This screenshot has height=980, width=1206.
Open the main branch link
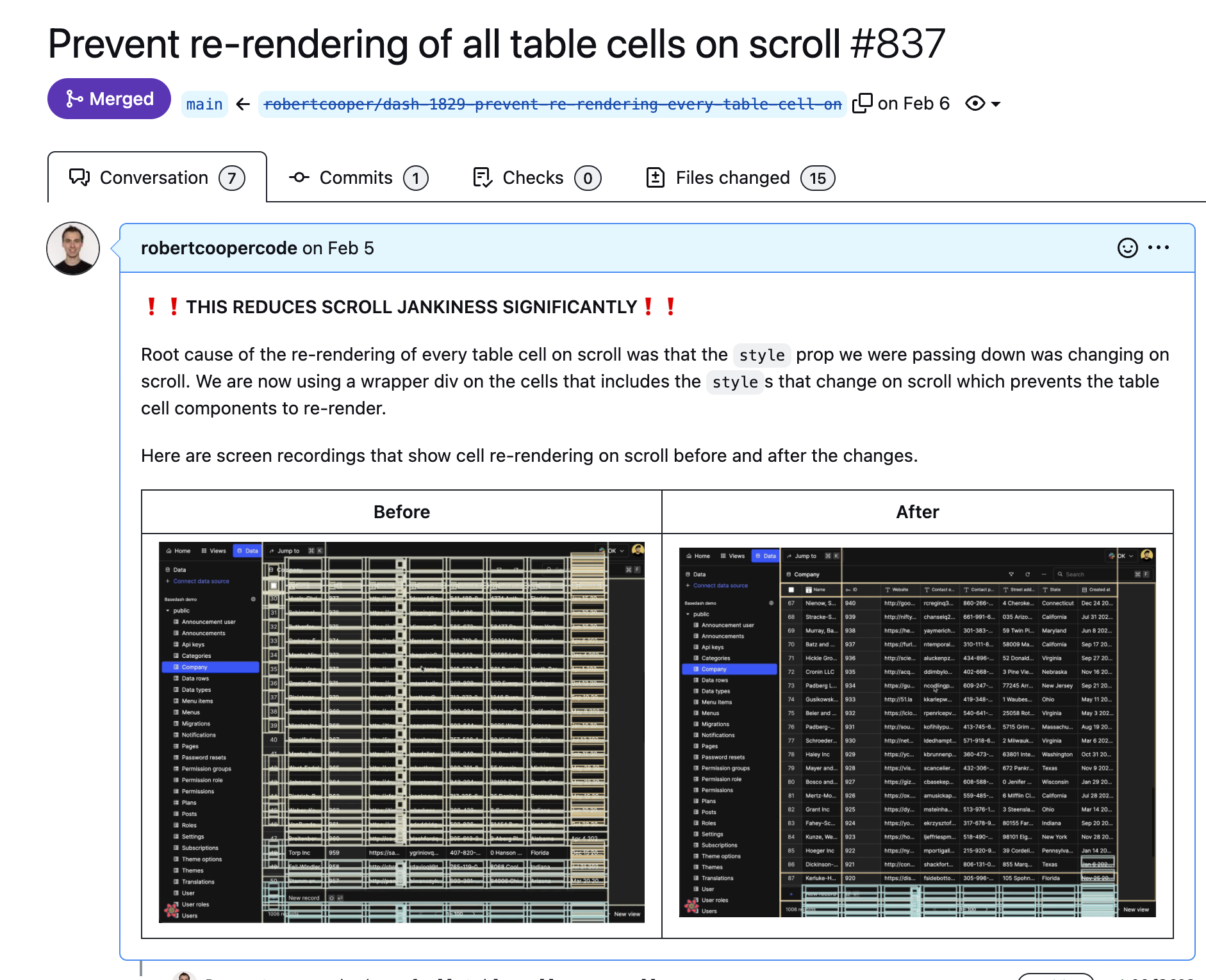click(204, 103)
